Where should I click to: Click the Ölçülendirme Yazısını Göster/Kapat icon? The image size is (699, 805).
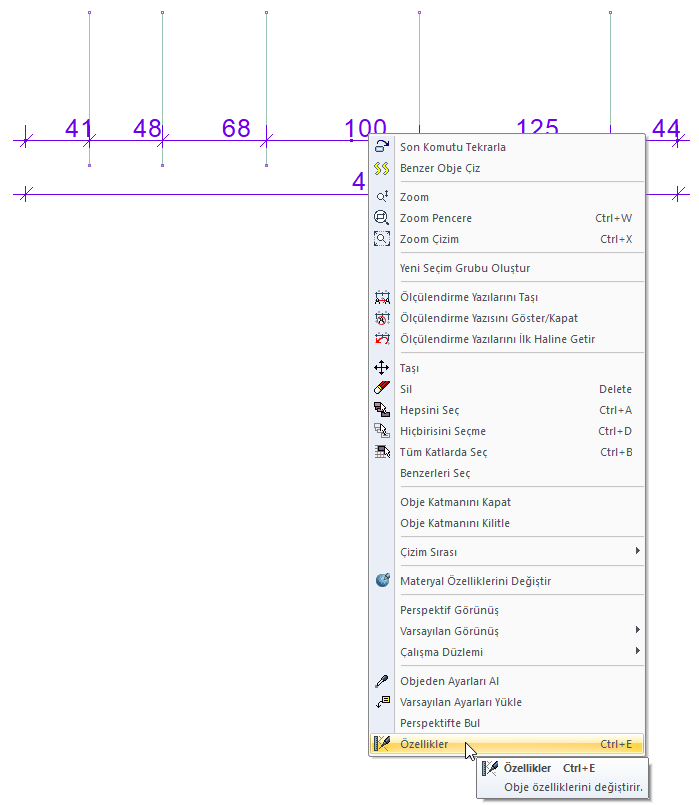point(382,318)
